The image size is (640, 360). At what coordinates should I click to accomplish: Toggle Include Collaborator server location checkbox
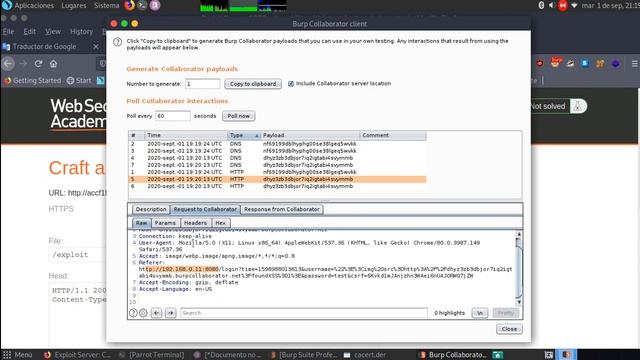tap(291, 84)
